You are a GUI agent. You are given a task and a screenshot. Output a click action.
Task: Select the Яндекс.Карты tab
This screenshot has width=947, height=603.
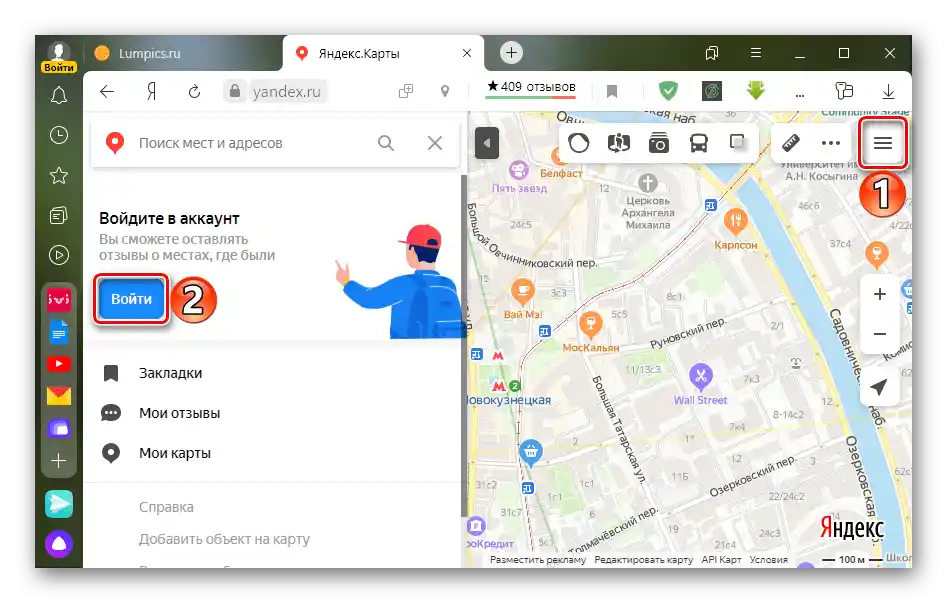coord(359,53)
